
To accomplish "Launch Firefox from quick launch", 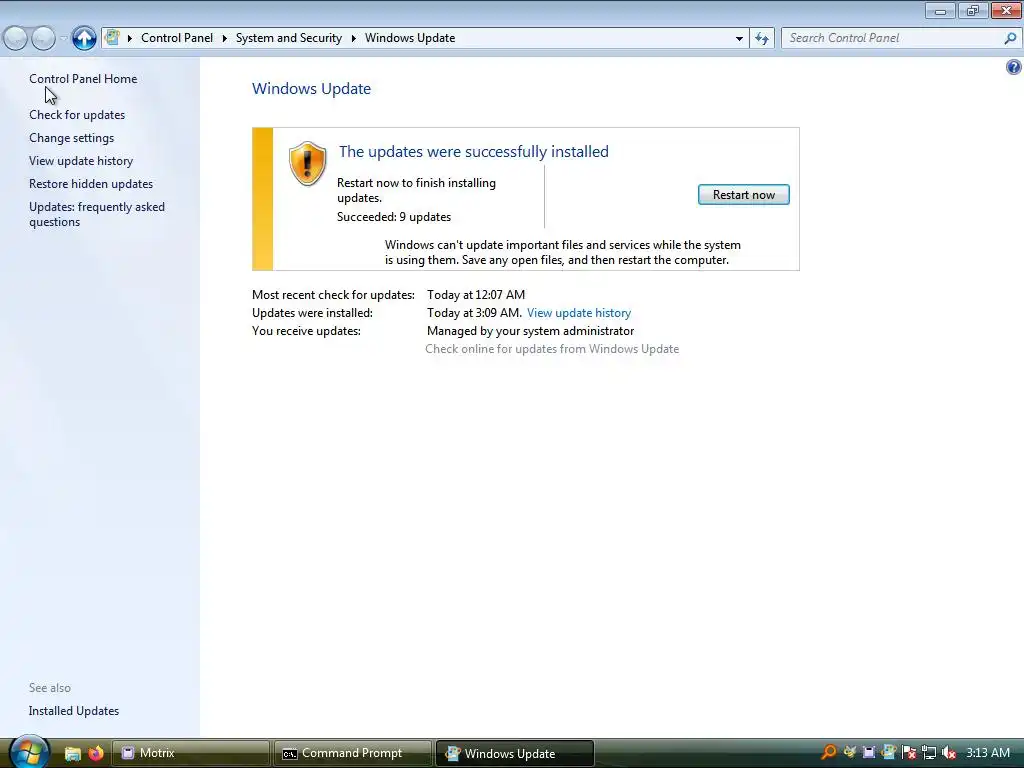I will [x=96, y=753].
